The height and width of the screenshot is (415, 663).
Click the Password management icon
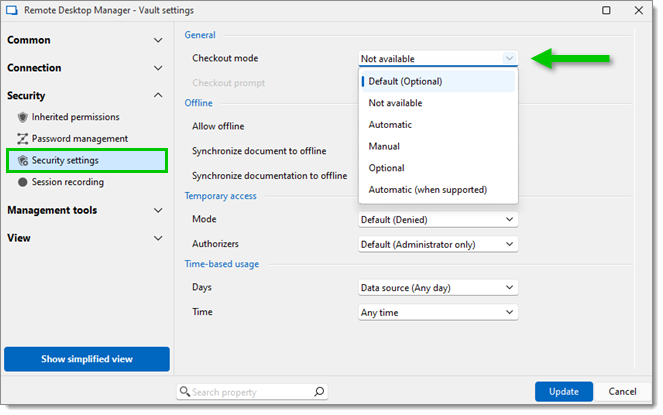click(x=22, y=139)
